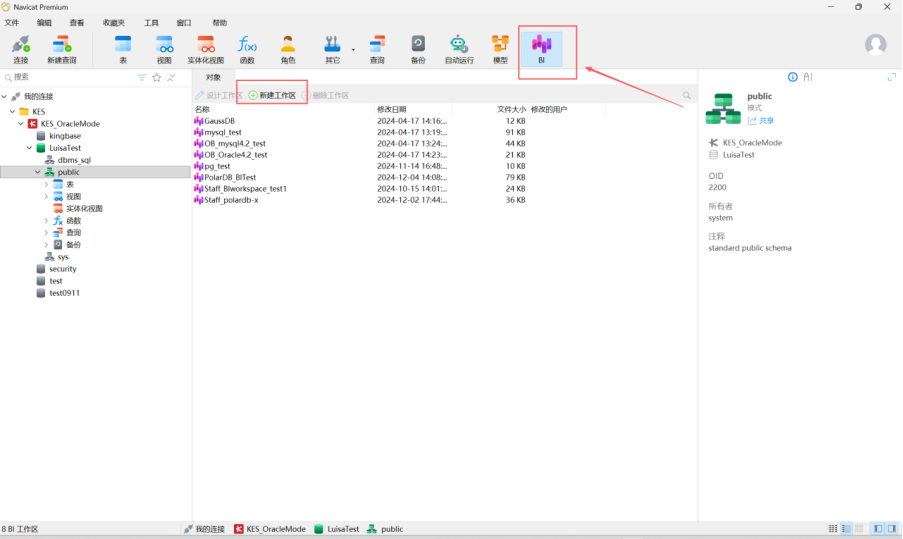
Task: Click the 新建查询 (New Query) icon
Action: click(61, 48)
